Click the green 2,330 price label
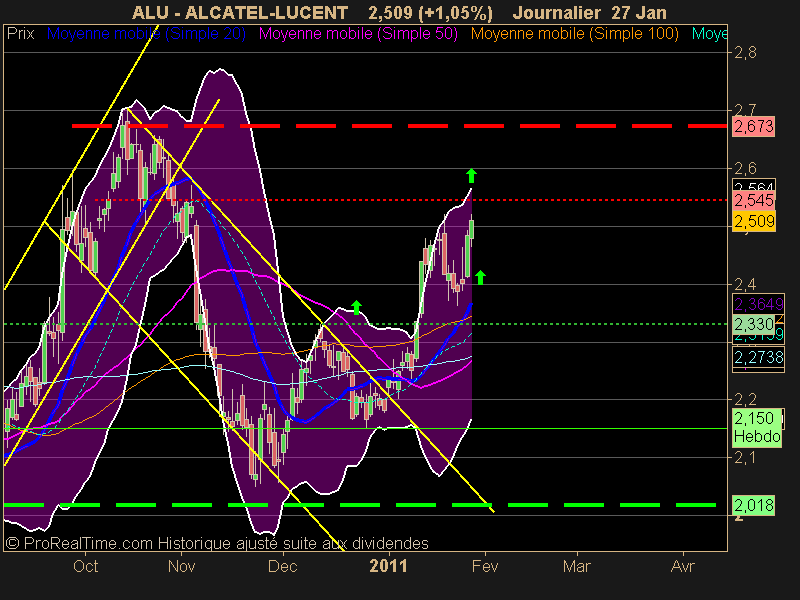Viewport: 800px width, 600px height. (754, 324)
